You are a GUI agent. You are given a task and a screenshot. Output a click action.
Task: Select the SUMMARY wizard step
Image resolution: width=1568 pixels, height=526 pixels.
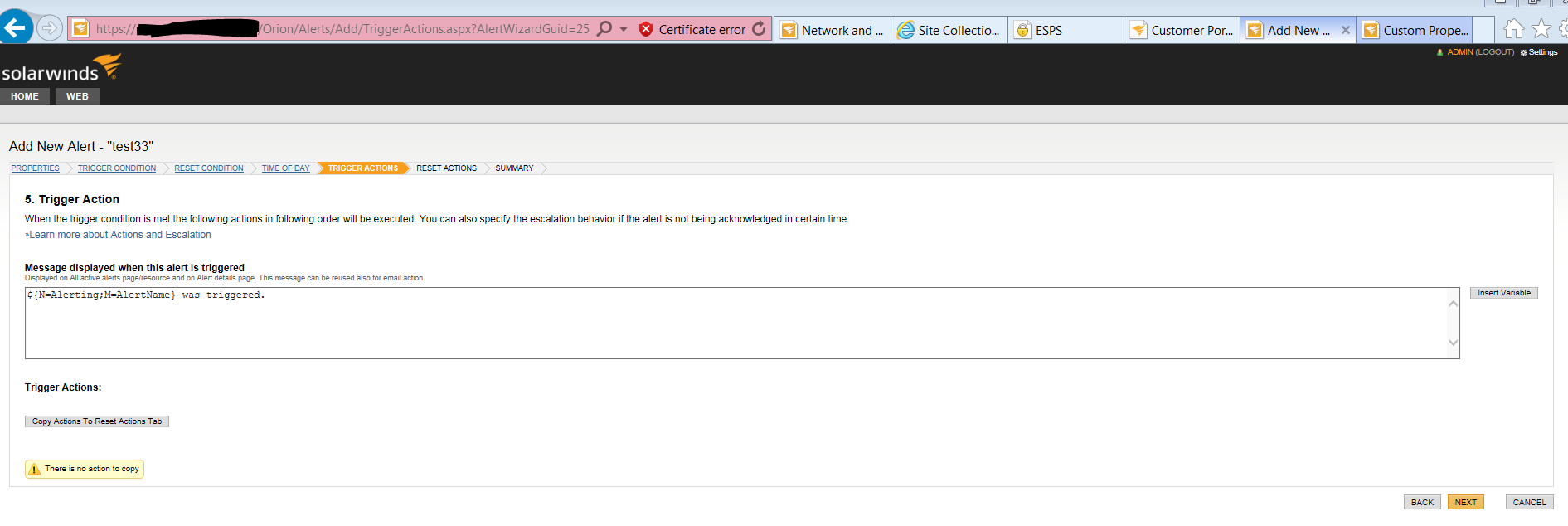pos(515,168)
